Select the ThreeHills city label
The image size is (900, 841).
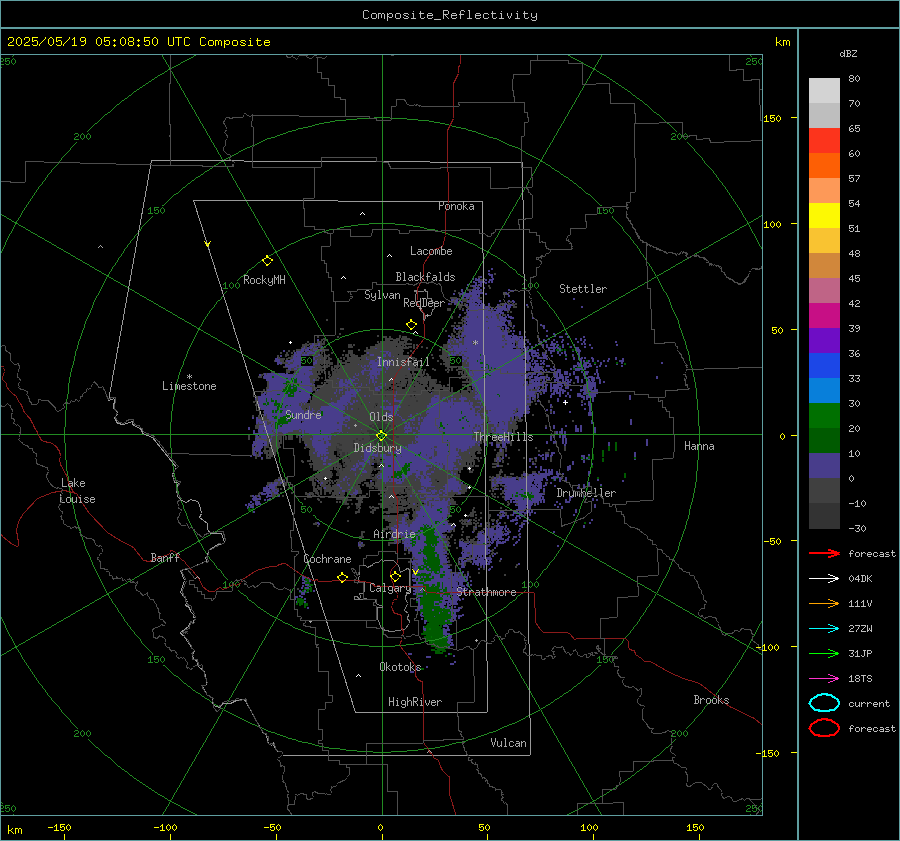(x=503, y=437)
